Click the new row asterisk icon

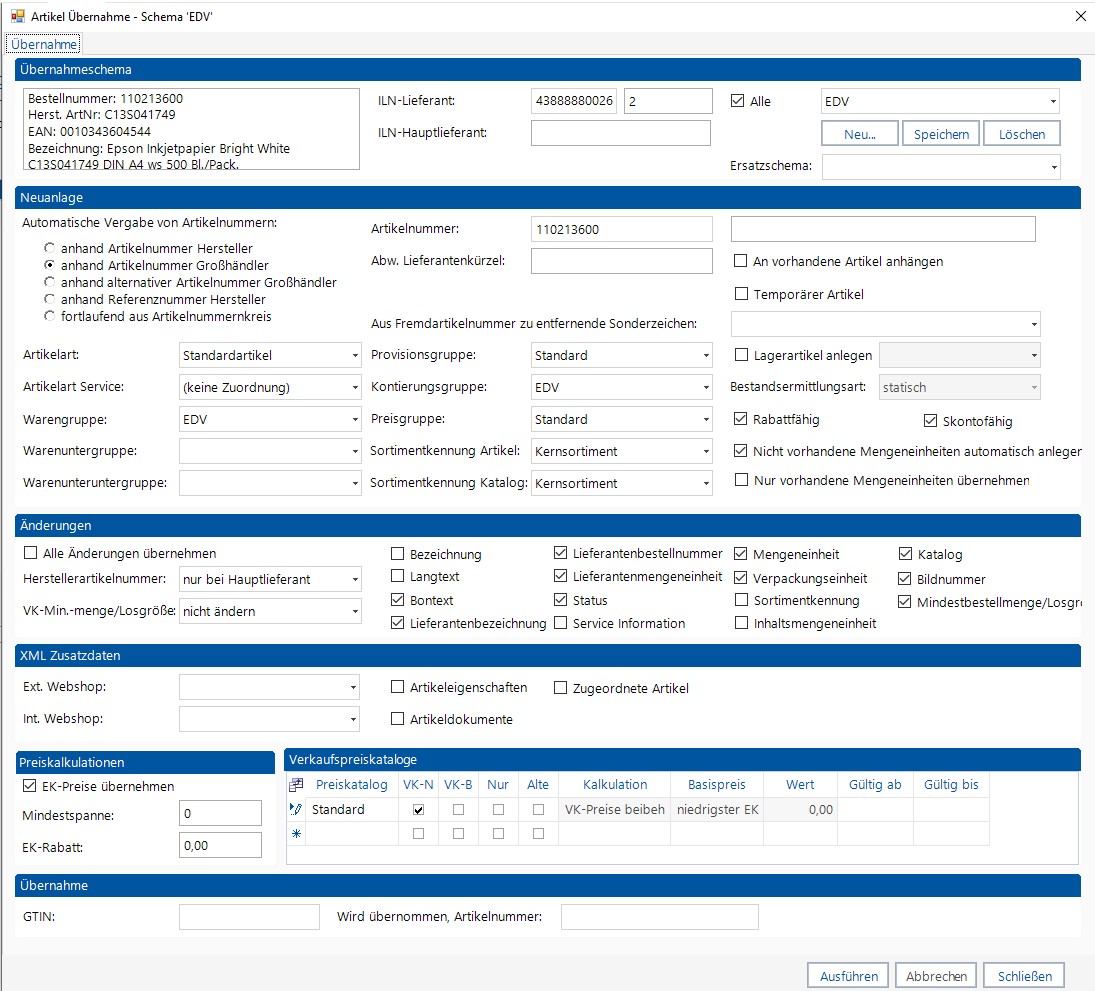(x=296, y=833)
